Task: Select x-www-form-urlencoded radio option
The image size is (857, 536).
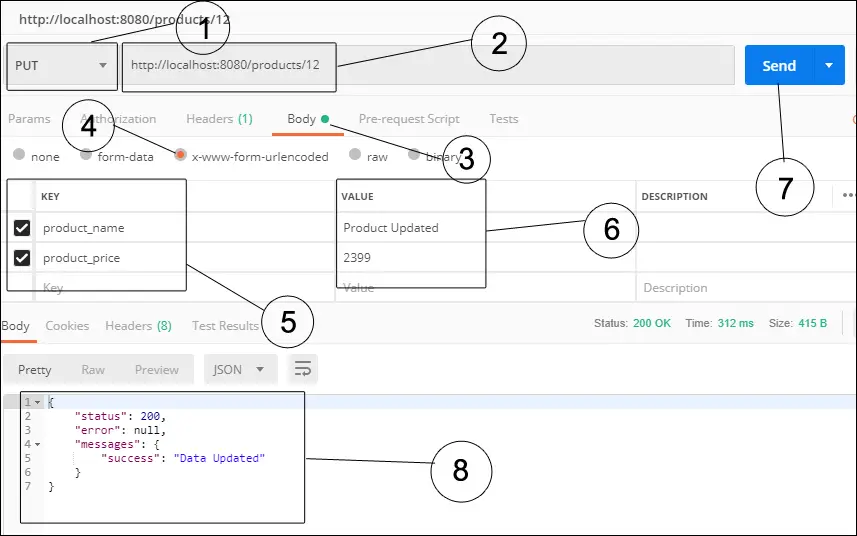Action: (x=180, y=155)
